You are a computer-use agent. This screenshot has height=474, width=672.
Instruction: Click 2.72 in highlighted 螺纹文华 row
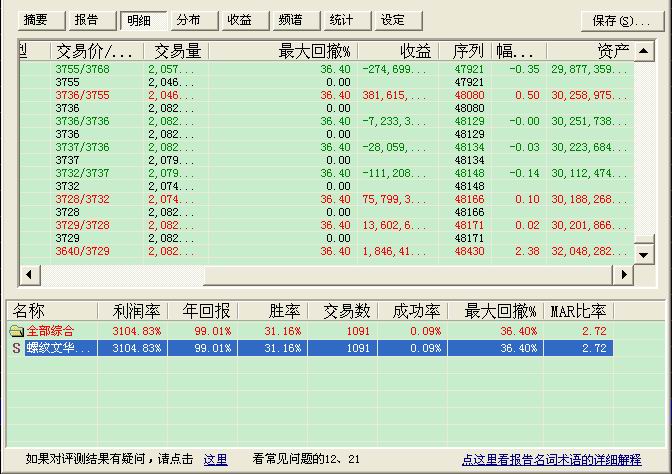coord(594,348)
